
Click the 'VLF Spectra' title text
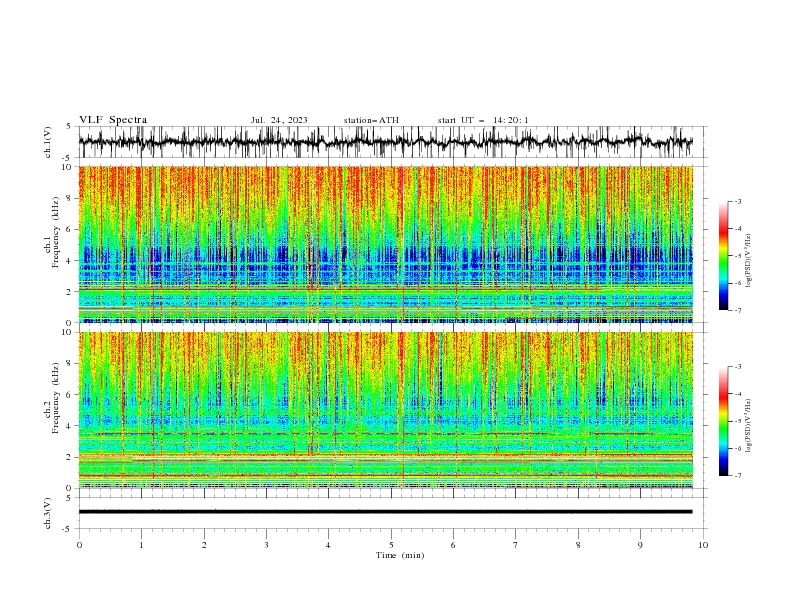click(x=113, y=120)
